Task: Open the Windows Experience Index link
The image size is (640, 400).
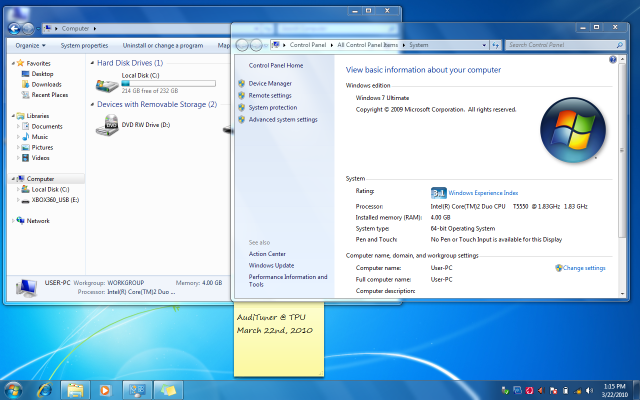Action: click(483, 193)
